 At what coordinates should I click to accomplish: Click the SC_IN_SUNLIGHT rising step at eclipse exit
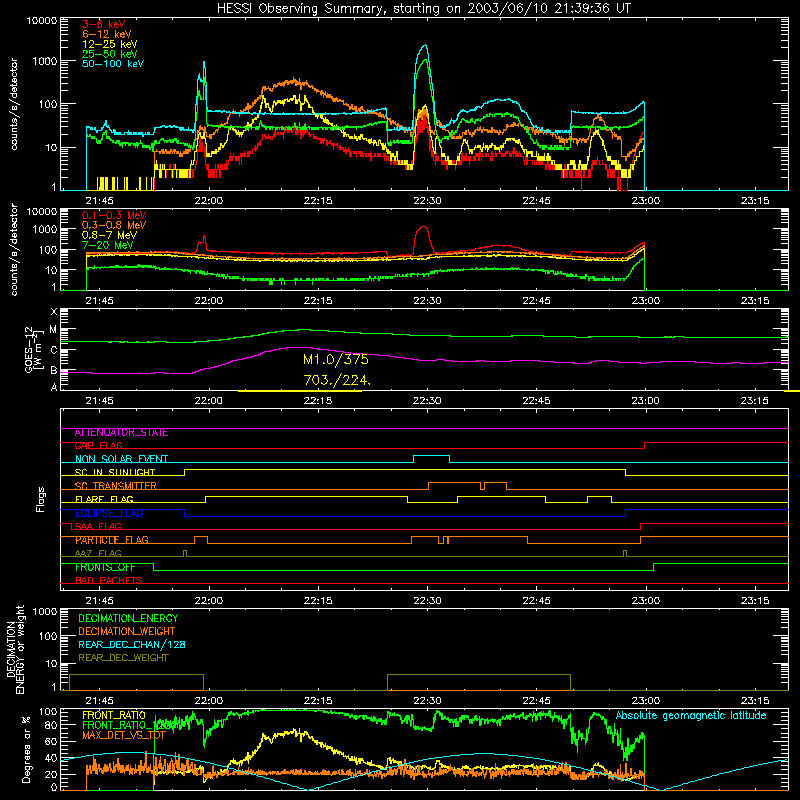click(x=185, y=472)
